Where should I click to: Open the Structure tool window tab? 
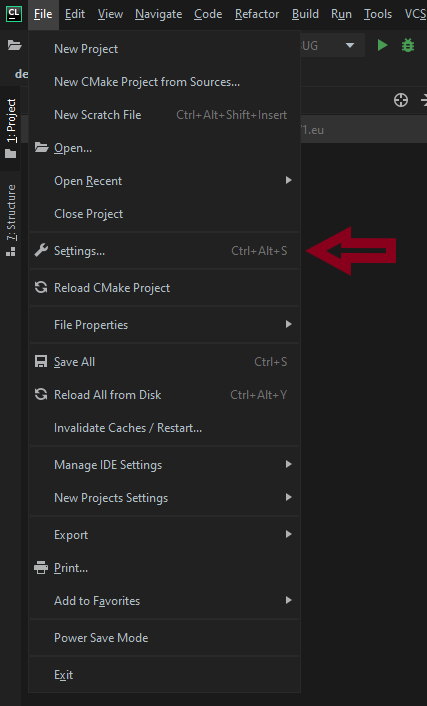[11, 221]
